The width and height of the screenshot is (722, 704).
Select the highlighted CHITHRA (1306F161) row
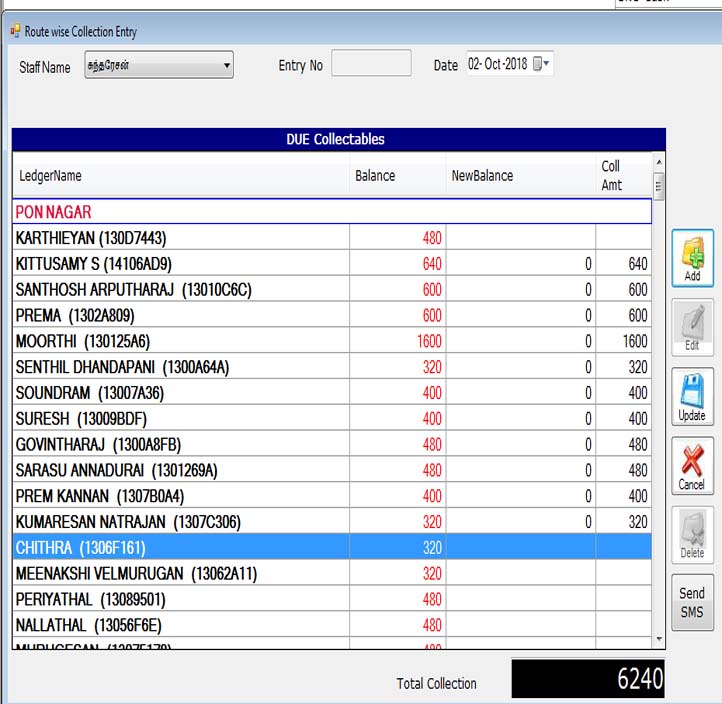332,547
